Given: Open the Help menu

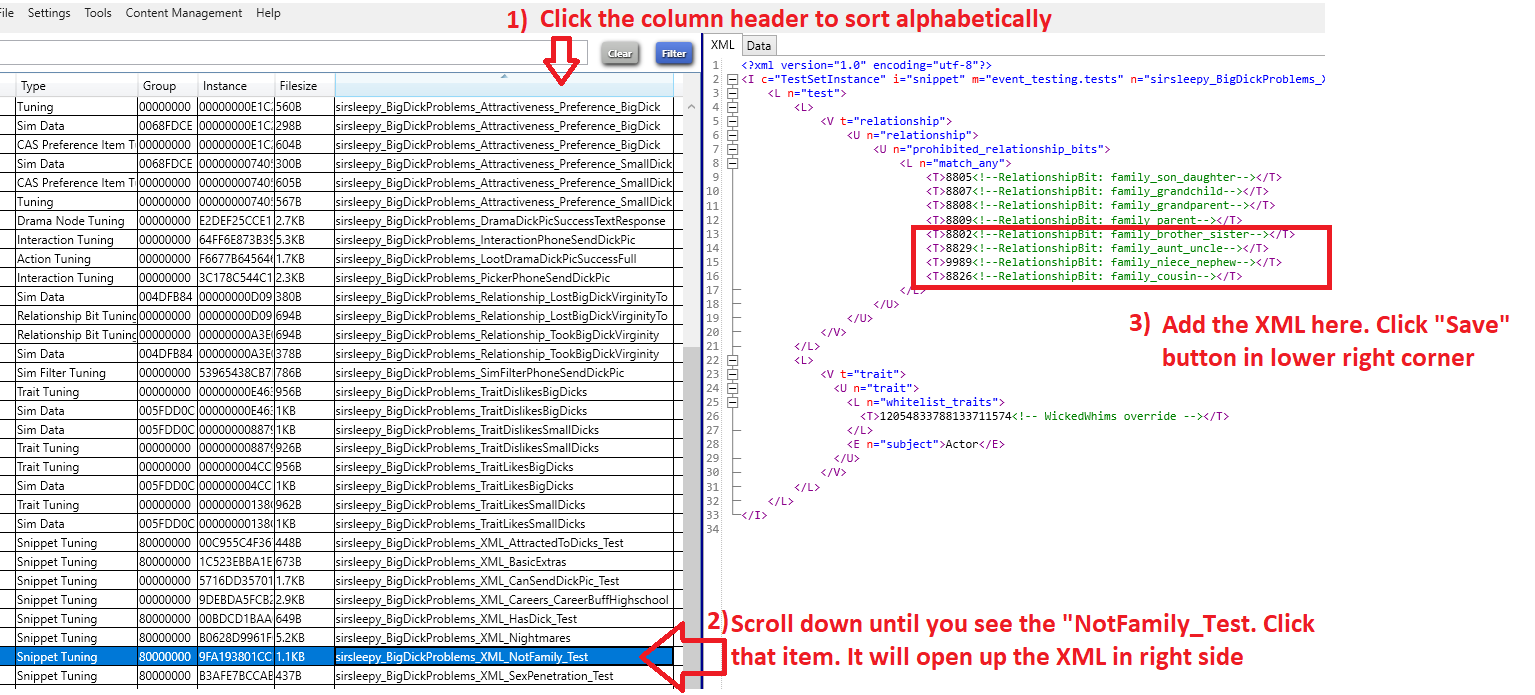Looking at the screenshot, I should pos(268,13).
